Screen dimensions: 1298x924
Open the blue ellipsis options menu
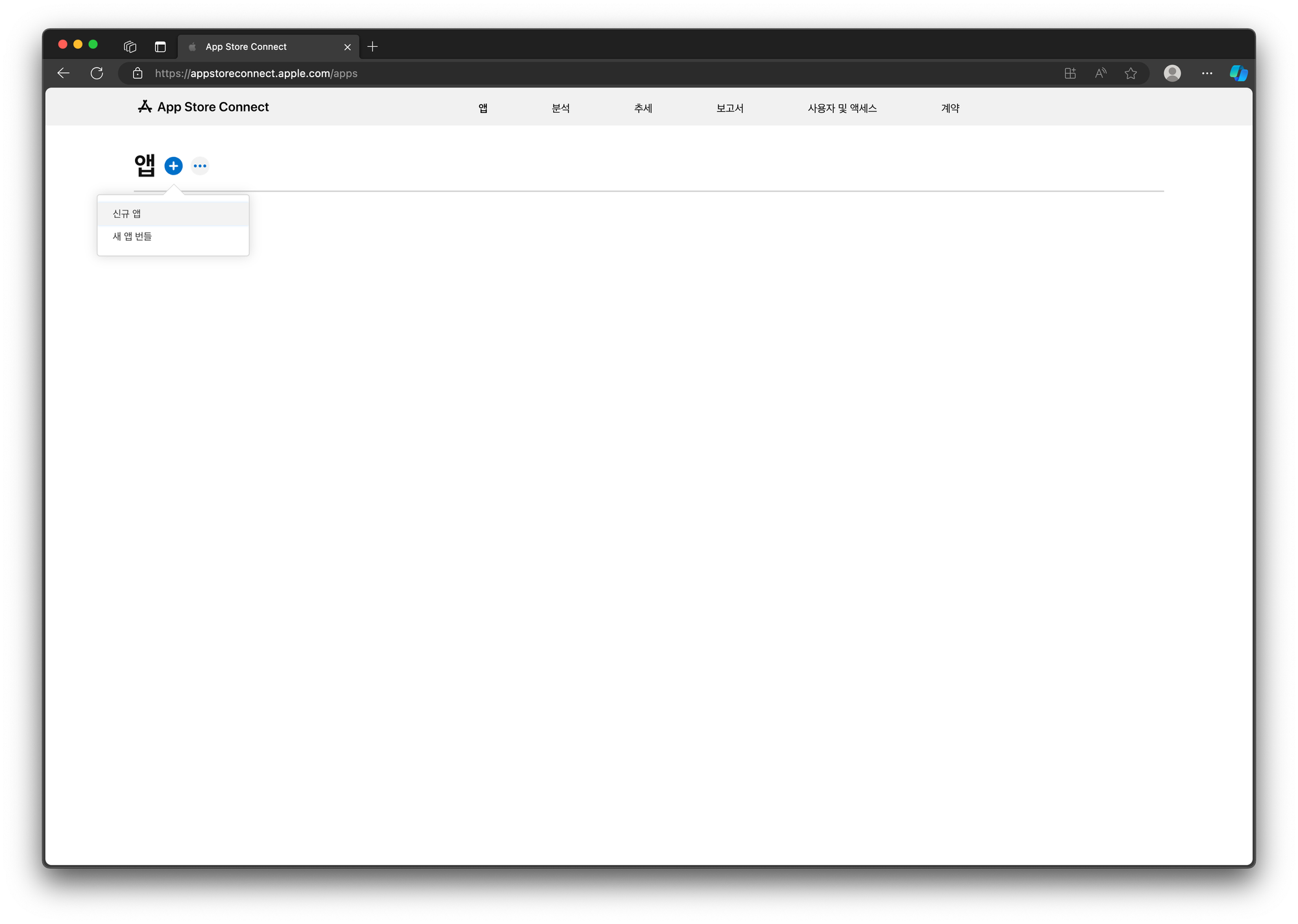[200, 166]
